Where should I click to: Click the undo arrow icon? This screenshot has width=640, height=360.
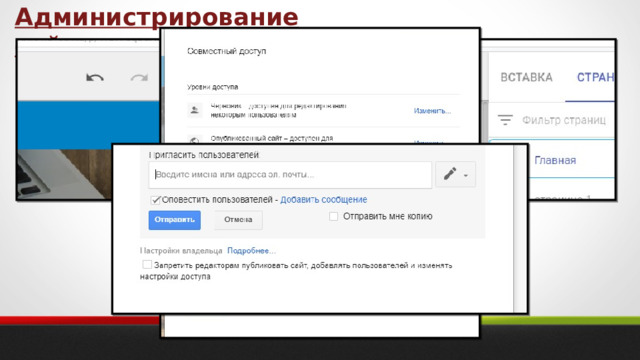(95, 77)
